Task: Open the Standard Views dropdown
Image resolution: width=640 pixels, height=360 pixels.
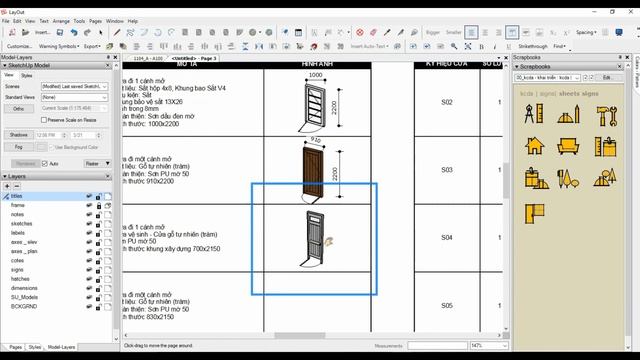Action: [74, 98]
